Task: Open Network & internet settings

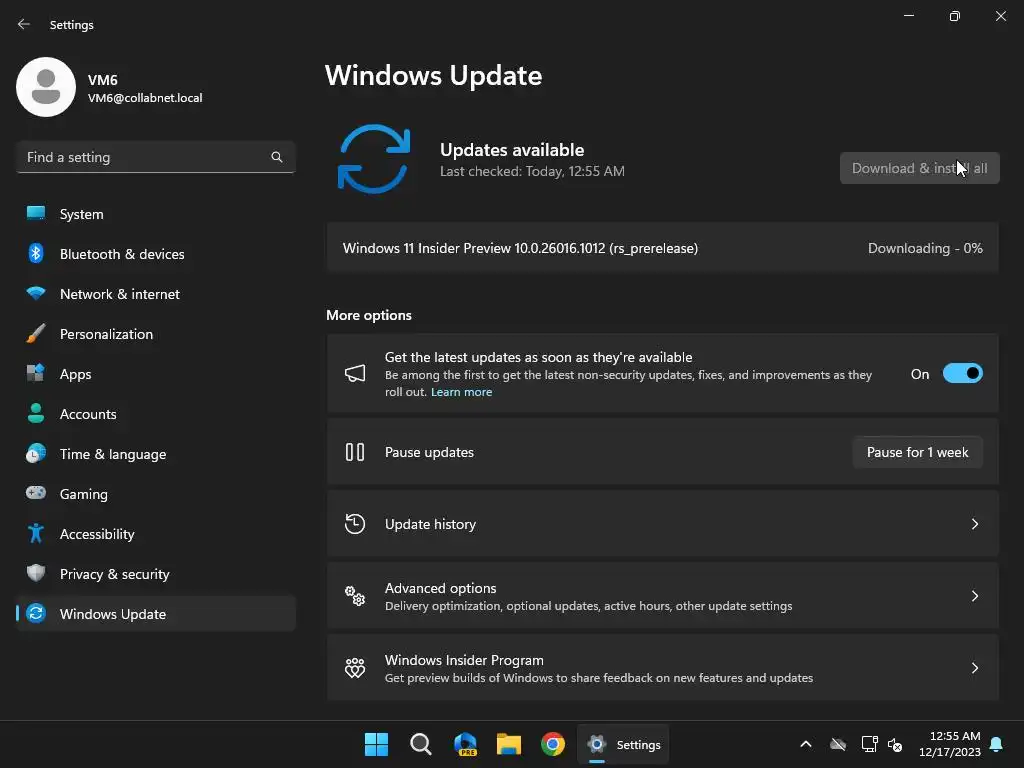Action: pos(155,293)
